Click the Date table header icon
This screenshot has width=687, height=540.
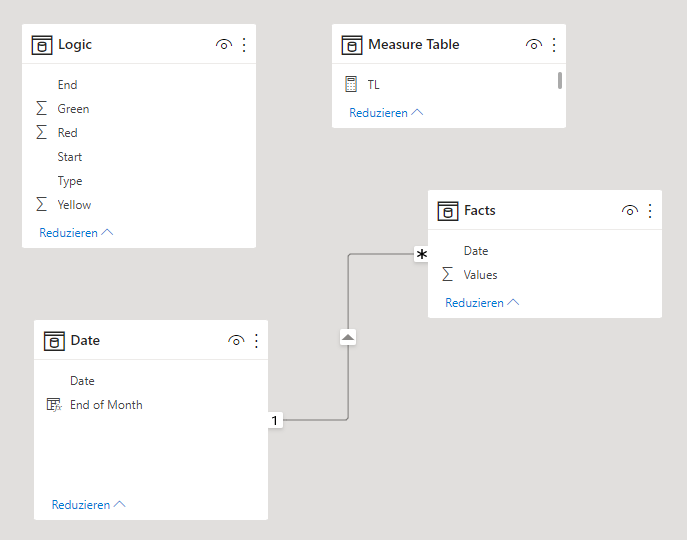[x=54, y=341]
